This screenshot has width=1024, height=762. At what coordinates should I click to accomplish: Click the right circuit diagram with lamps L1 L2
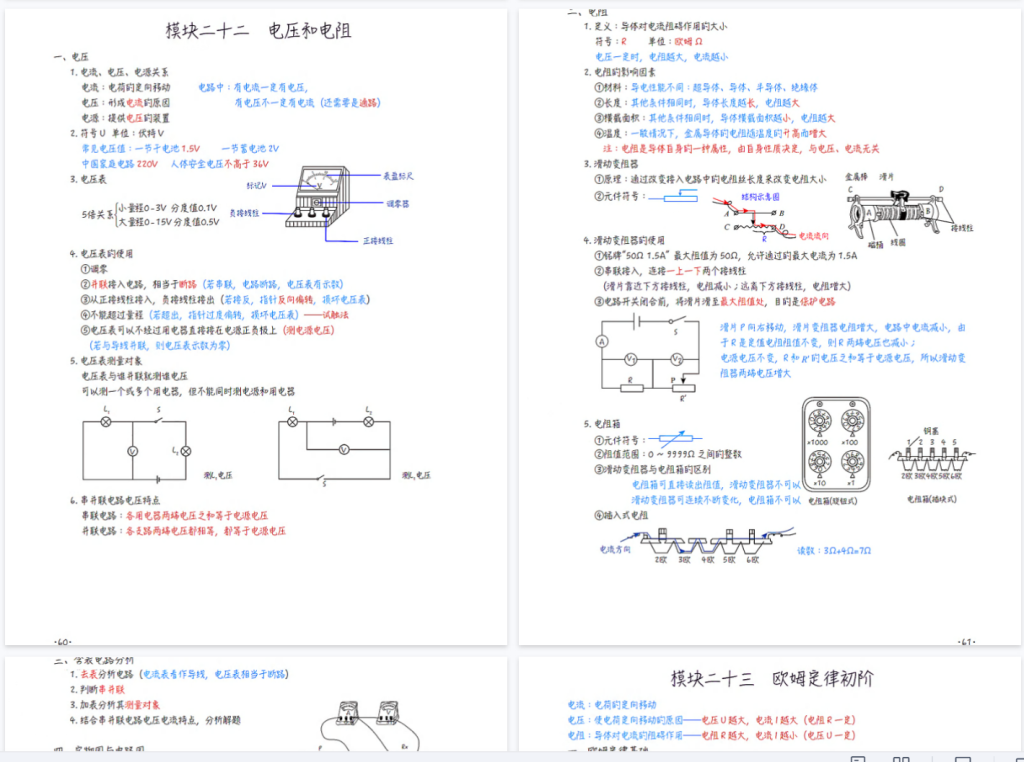(334, 447)
